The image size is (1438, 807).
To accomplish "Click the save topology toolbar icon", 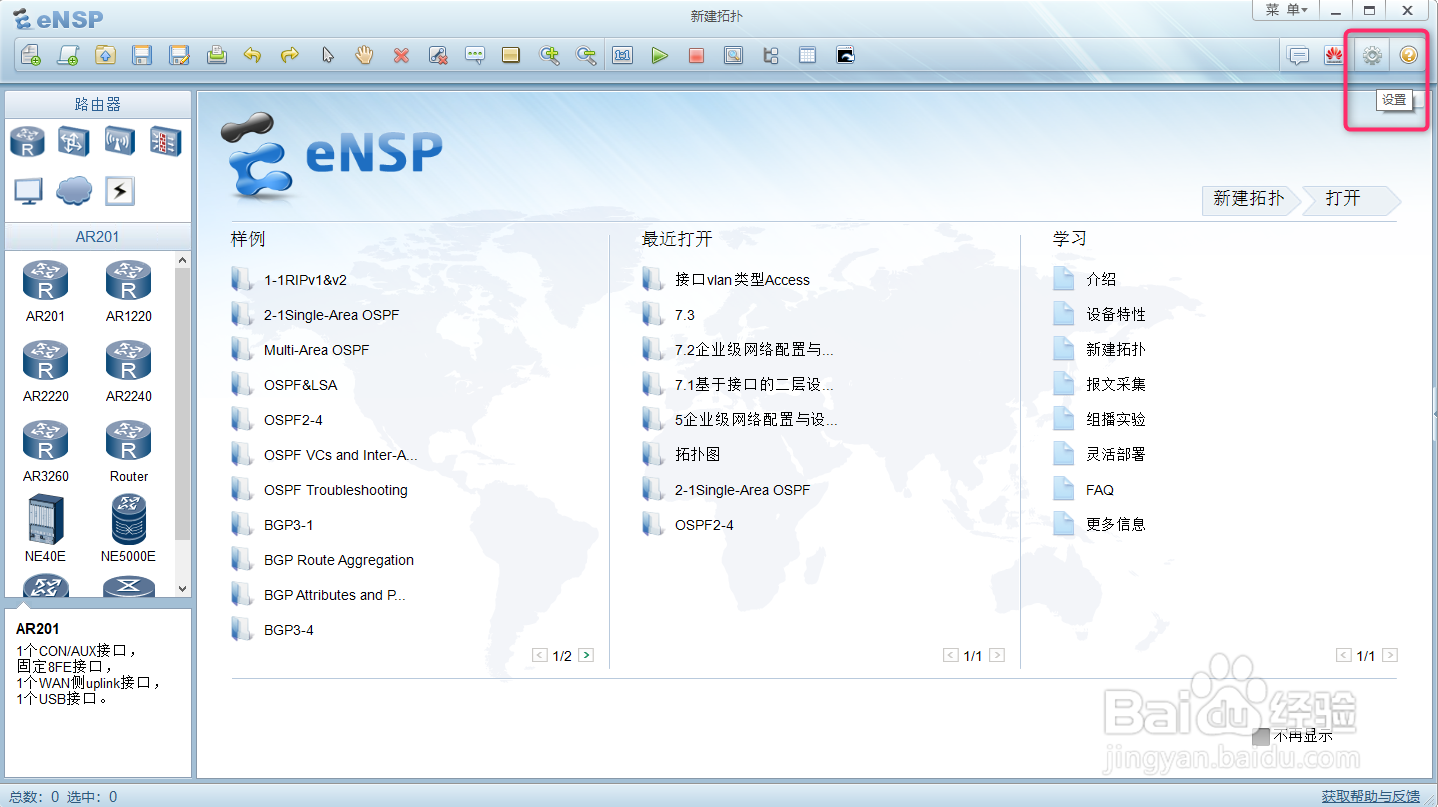I will (141, 55).
